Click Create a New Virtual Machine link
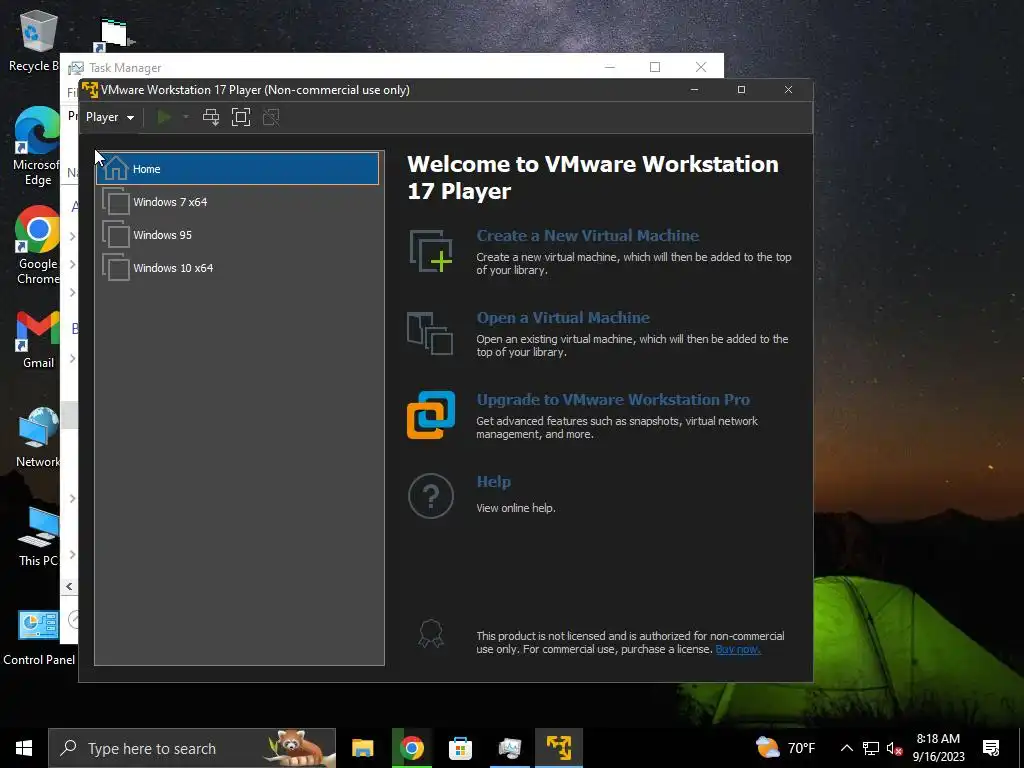The image size is (1024, 768). click(x=588, y=236)
